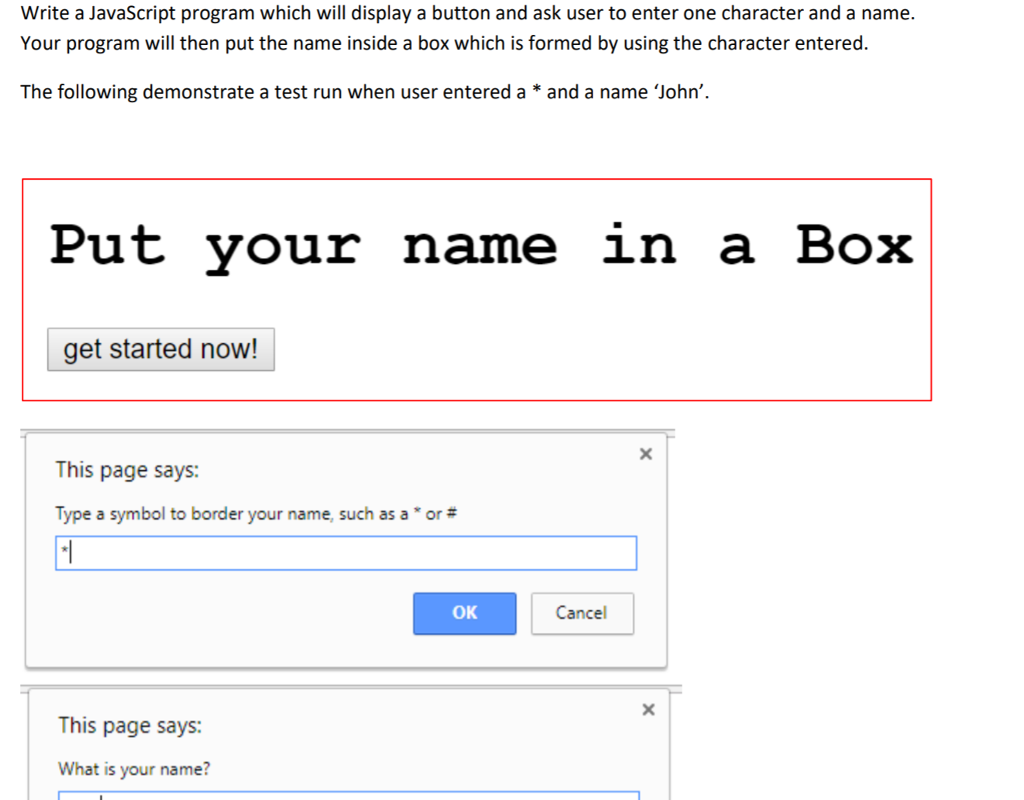Select the instruction paragraph about JavaScript program
The height and width of the screenshot is (800, 1024).
point(470,27)
